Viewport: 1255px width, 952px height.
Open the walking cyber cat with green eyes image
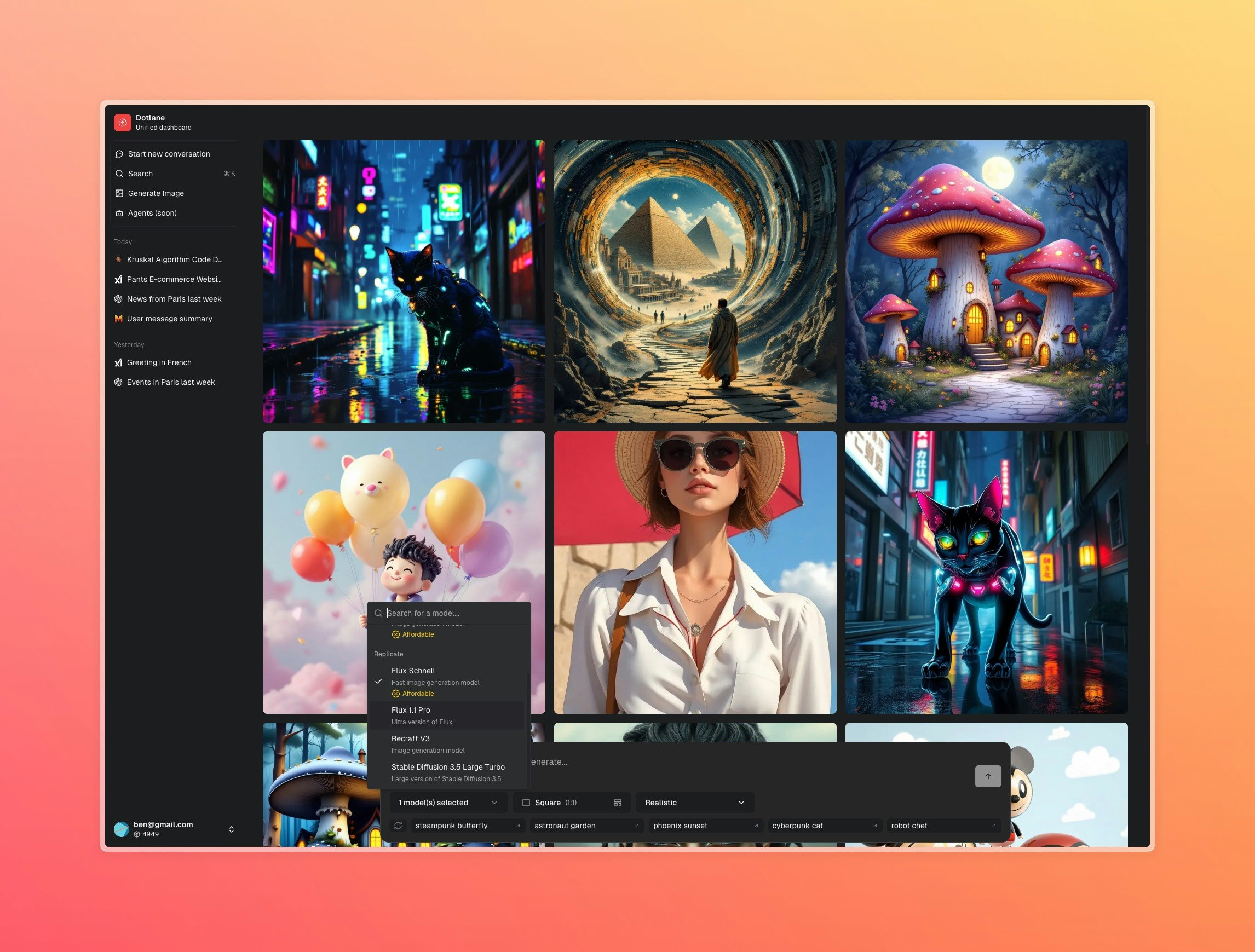coord(986,573)
